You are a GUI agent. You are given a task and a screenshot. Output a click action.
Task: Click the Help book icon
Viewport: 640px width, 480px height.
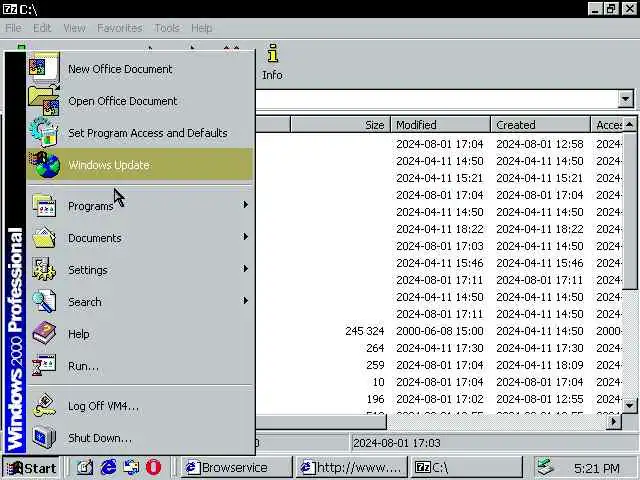(x=44, y=333)
